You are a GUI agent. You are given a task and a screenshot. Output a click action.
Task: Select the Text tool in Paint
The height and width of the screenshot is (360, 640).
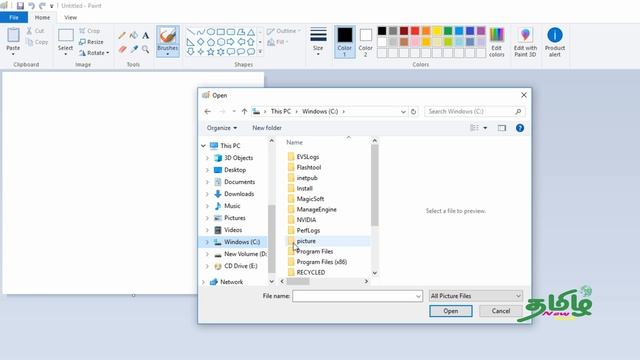pyautogui.click(x=146, y=36)
